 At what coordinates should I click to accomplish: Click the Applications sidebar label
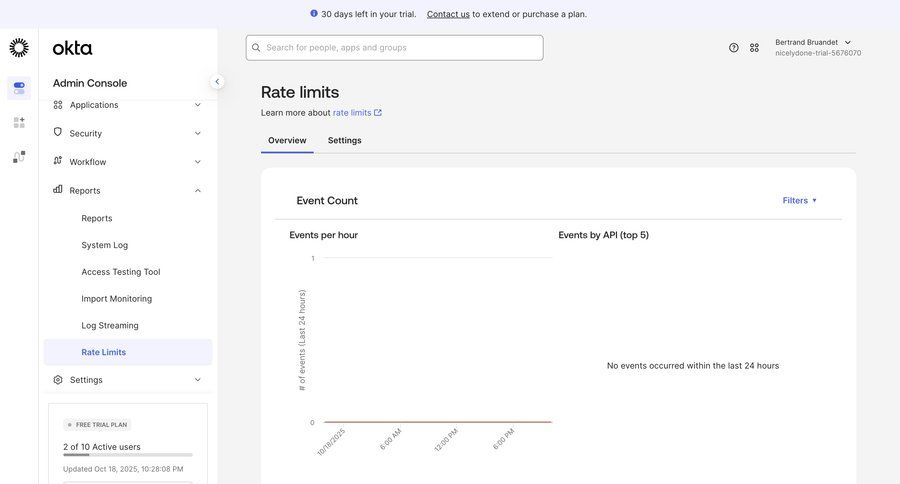pos(94,105)
